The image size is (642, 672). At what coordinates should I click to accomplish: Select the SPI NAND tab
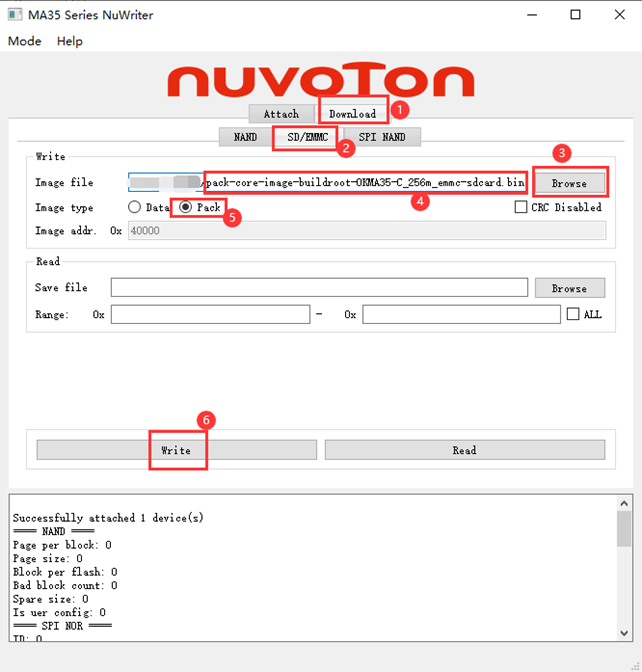point(381,137)
